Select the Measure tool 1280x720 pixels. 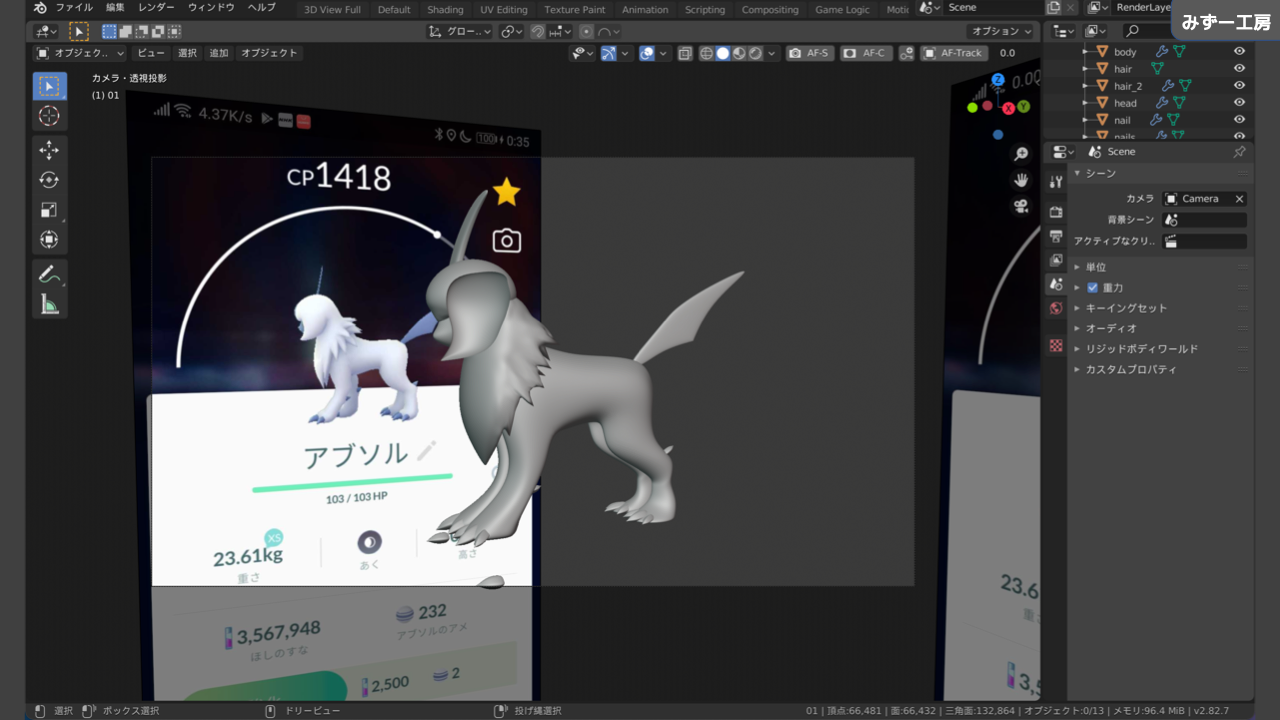pos(49,304)
